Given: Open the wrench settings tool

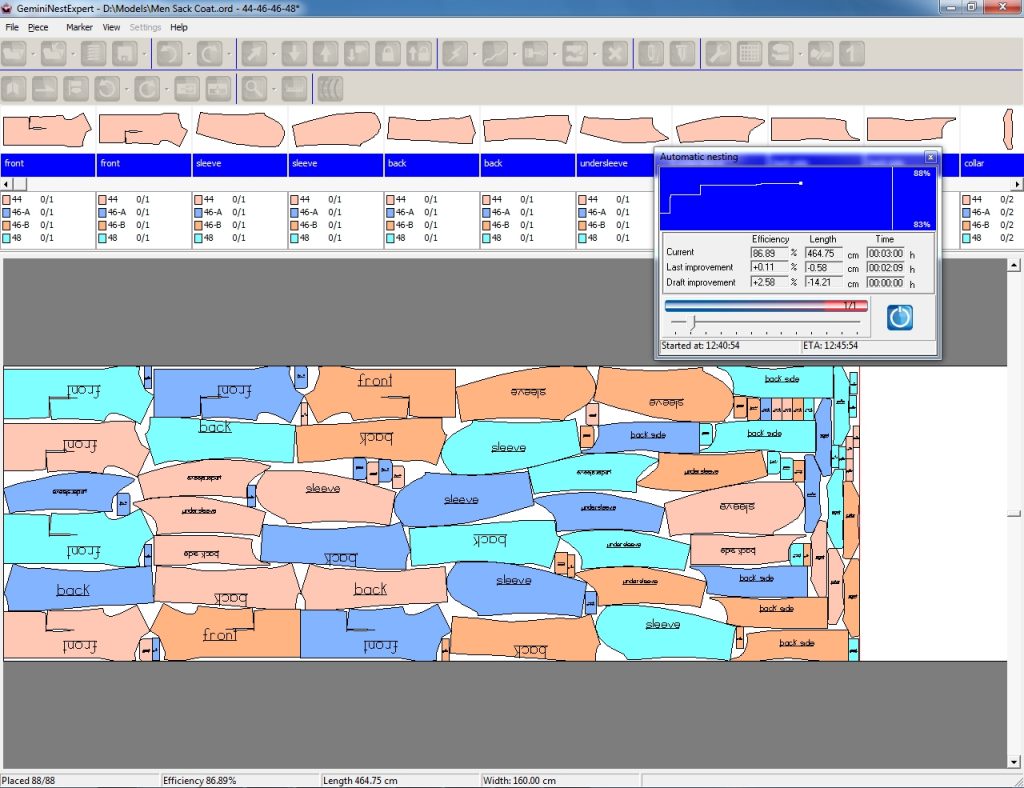Looking at the screenshot, I should [716, 53].
